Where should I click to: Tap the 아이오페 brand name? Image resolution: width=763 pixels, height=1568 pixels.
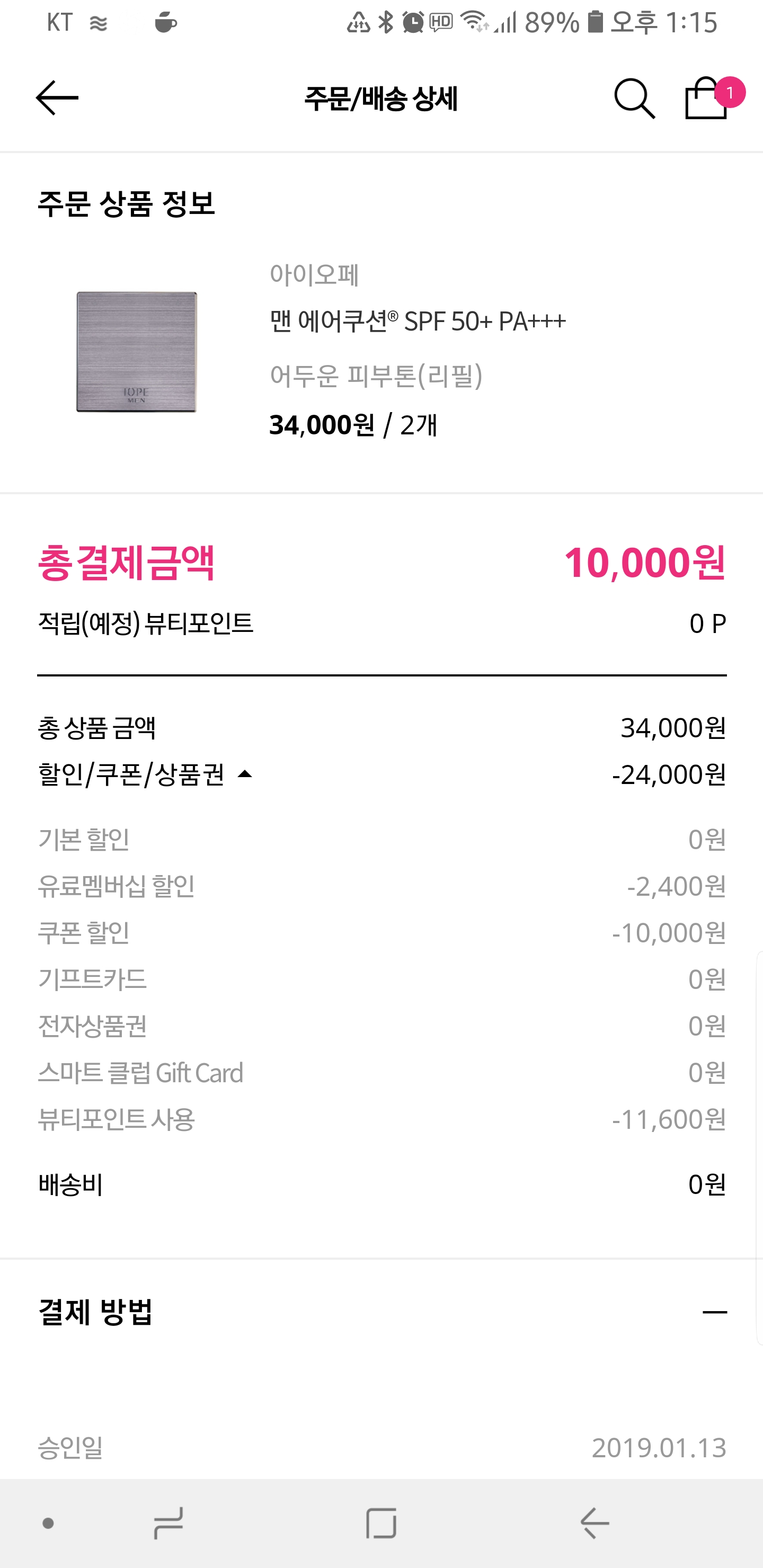coord(314,274)
